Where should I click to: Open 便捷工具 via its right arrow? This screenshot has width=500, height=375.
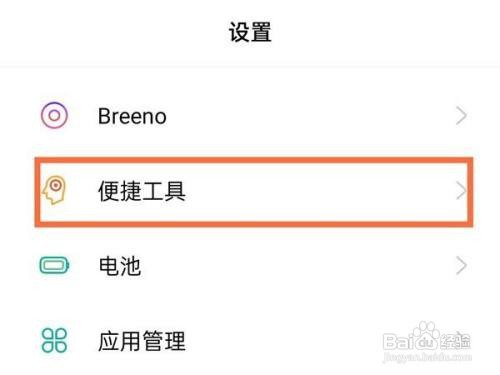461,191
